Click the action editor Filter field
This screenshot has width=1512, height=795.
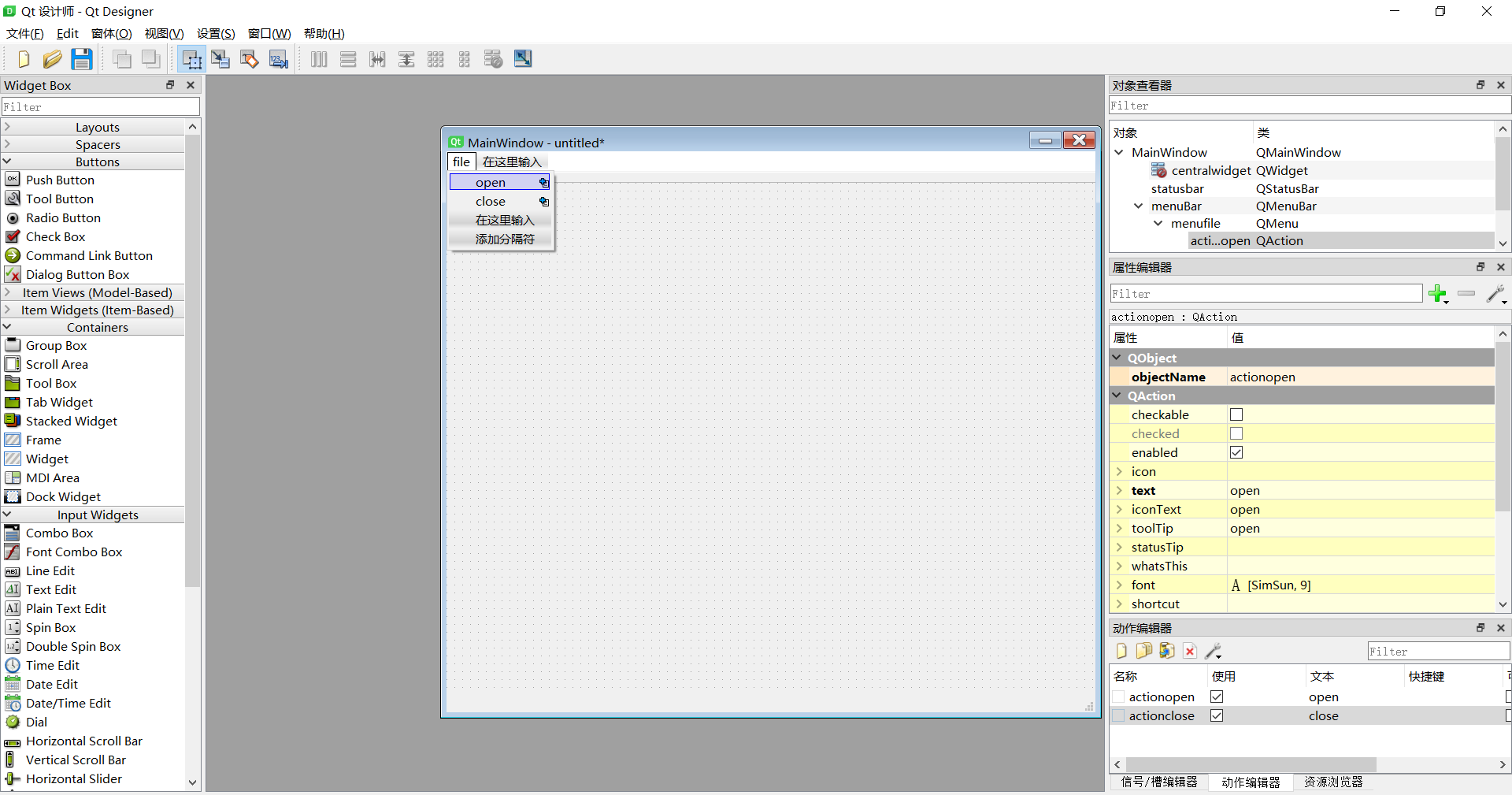pyautogui.click(x=1438, y=652)
